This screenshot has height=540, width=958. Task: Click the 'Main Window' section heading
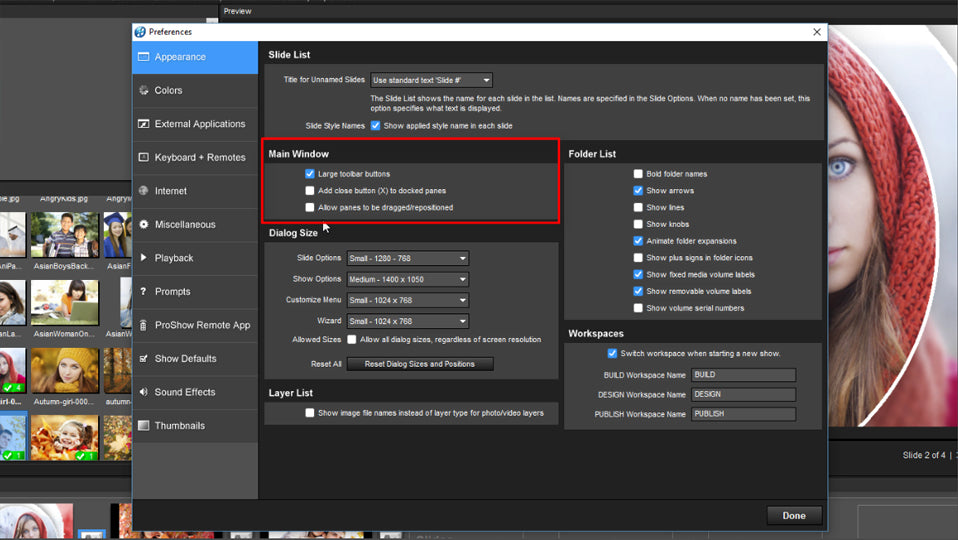299,154
